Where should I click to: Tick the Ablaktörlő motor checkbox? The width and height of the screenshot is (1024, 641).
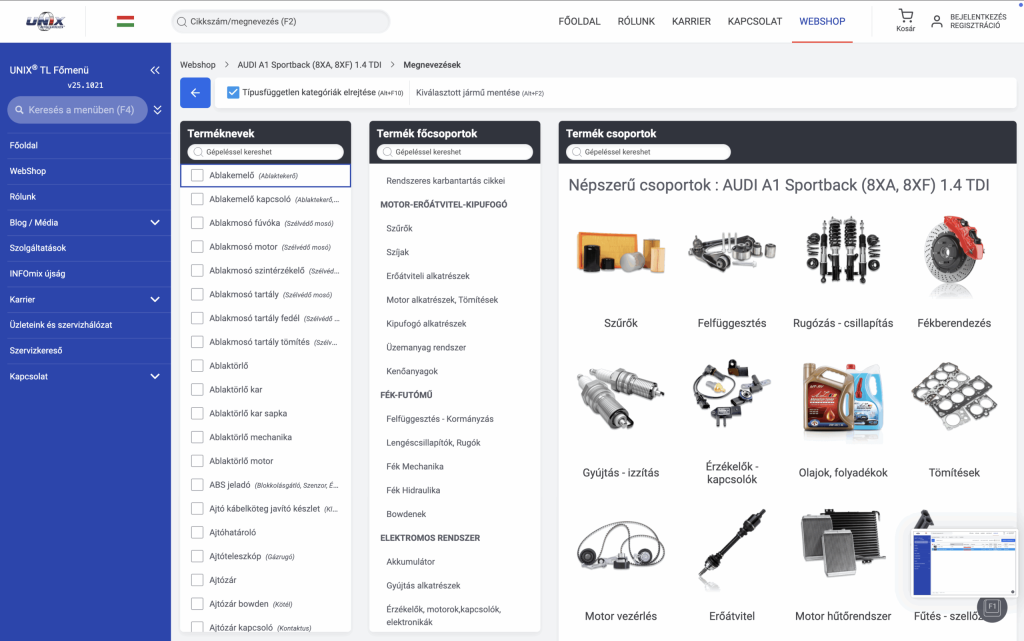tap(197, 462)
